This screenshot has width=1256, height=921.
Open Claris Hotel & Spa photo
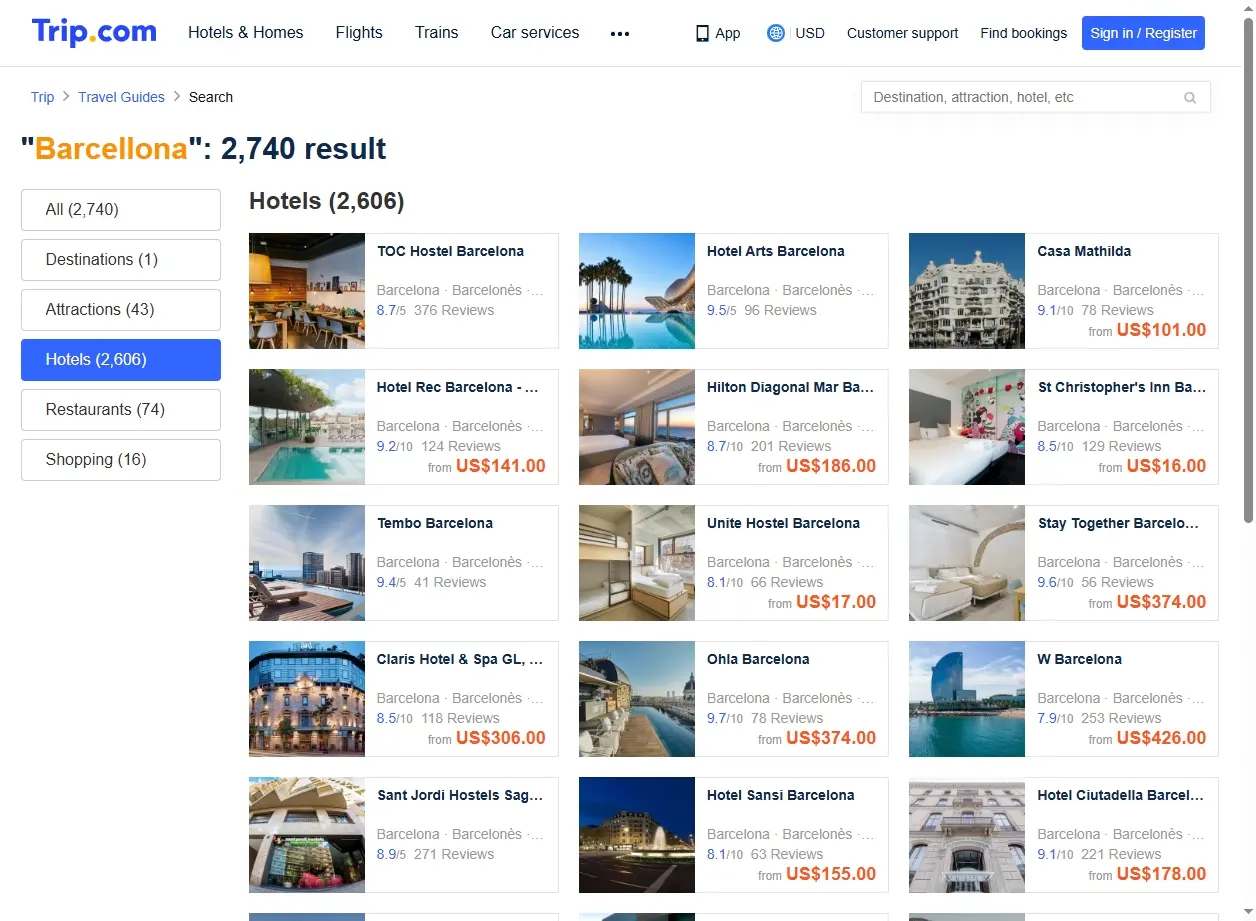pyautogui.click(x=307, y=699)
